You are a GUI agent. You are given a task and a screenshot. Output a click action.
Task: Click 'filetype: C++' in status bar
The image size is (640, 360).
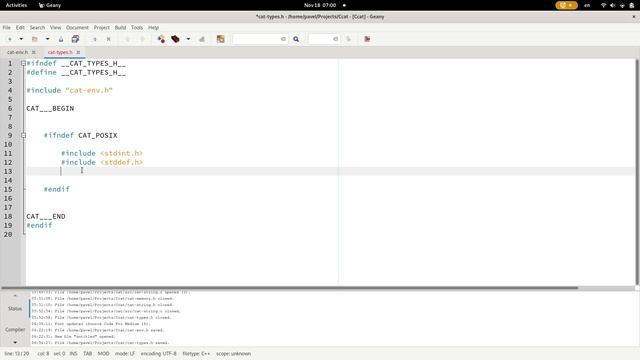196,353
